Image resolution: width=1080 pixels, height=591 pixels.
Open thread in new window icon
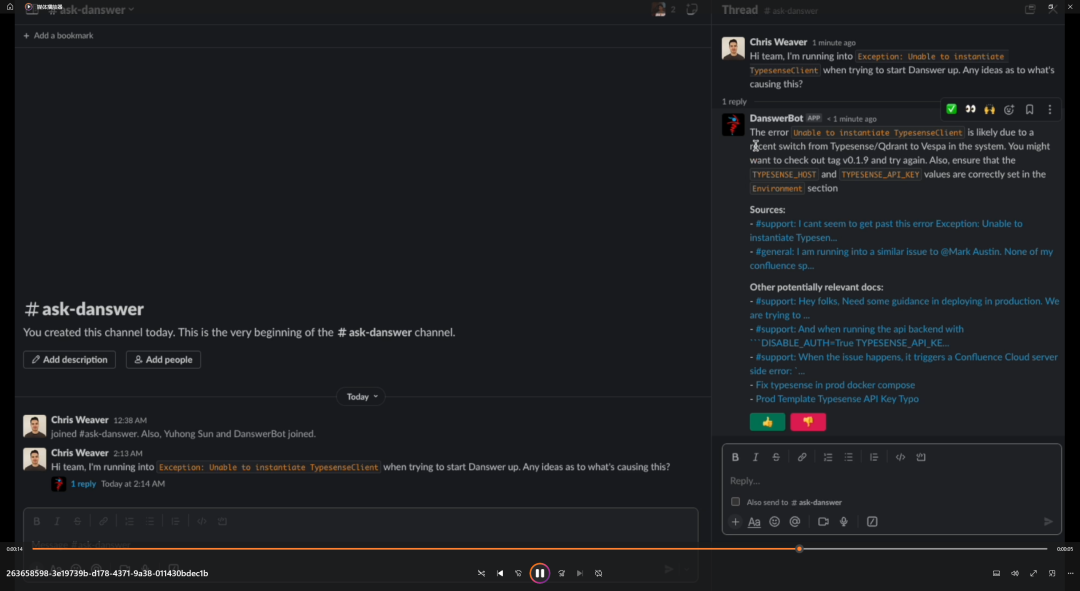(1030, 10)
